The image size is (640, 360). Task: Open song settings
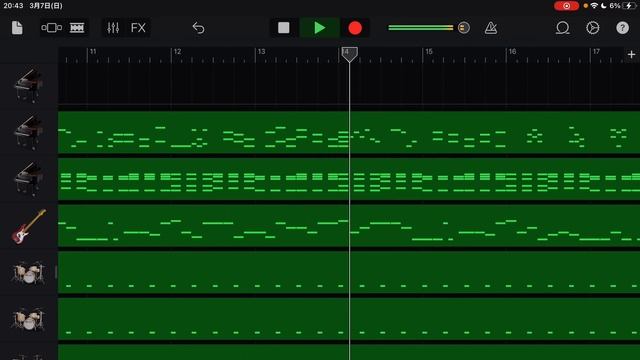point(593,28)
